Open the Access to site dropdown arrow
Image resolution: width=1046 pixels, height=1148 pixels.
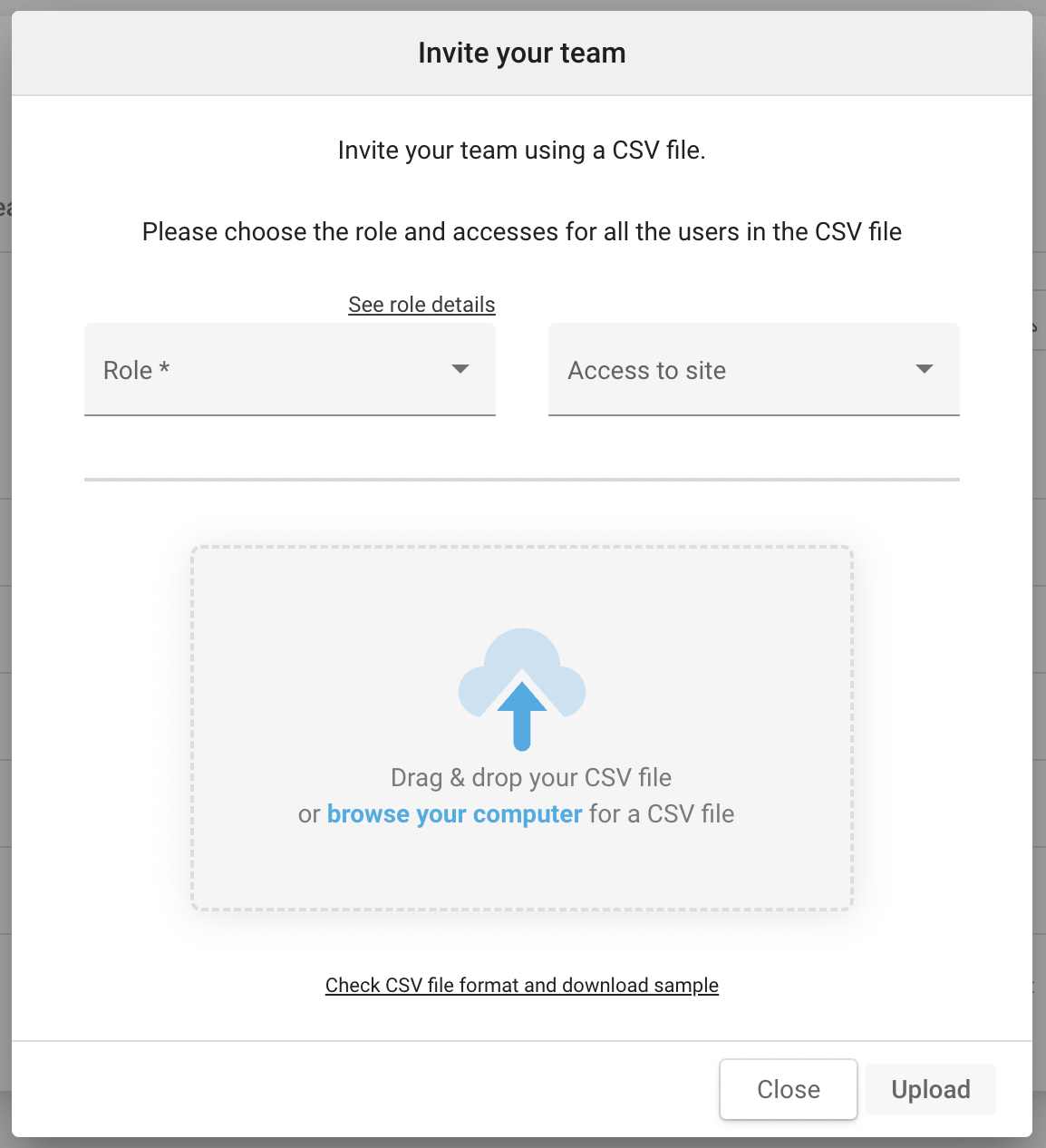click(925, 369)
